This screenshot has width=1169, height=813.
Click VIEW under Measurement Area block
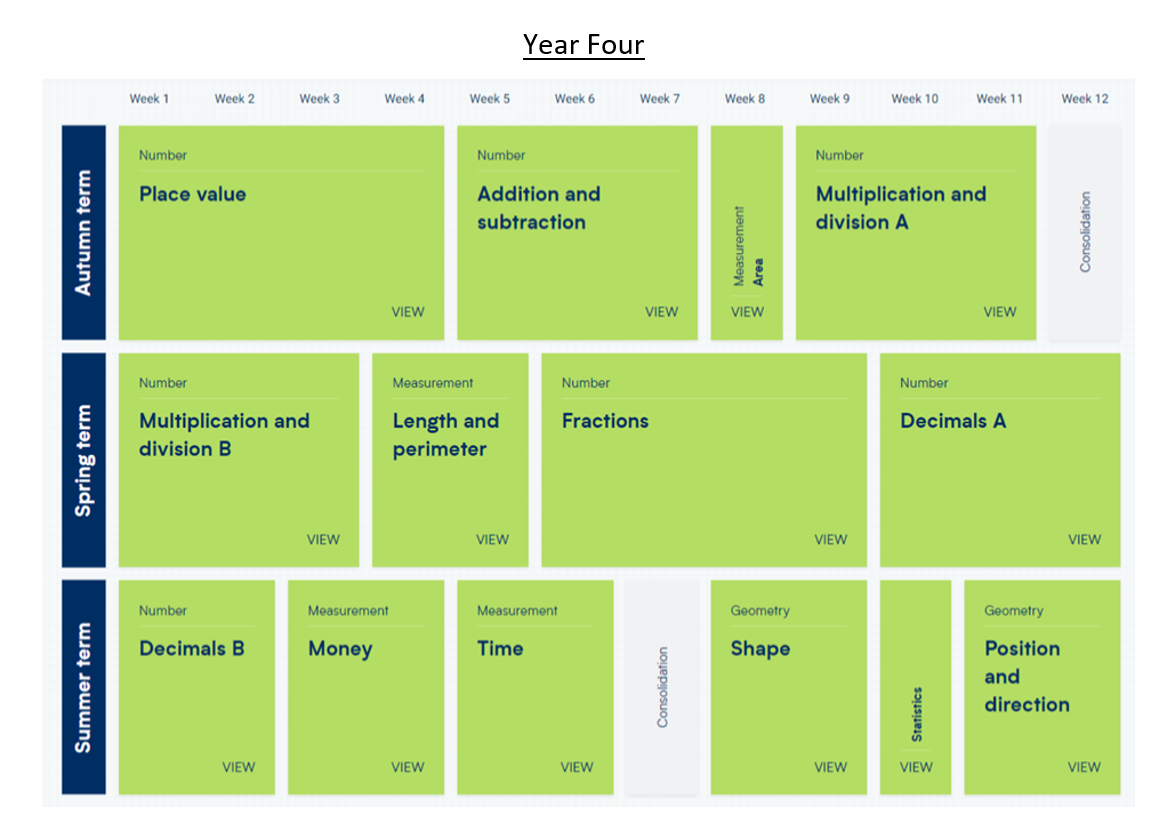tap(747, 312)
